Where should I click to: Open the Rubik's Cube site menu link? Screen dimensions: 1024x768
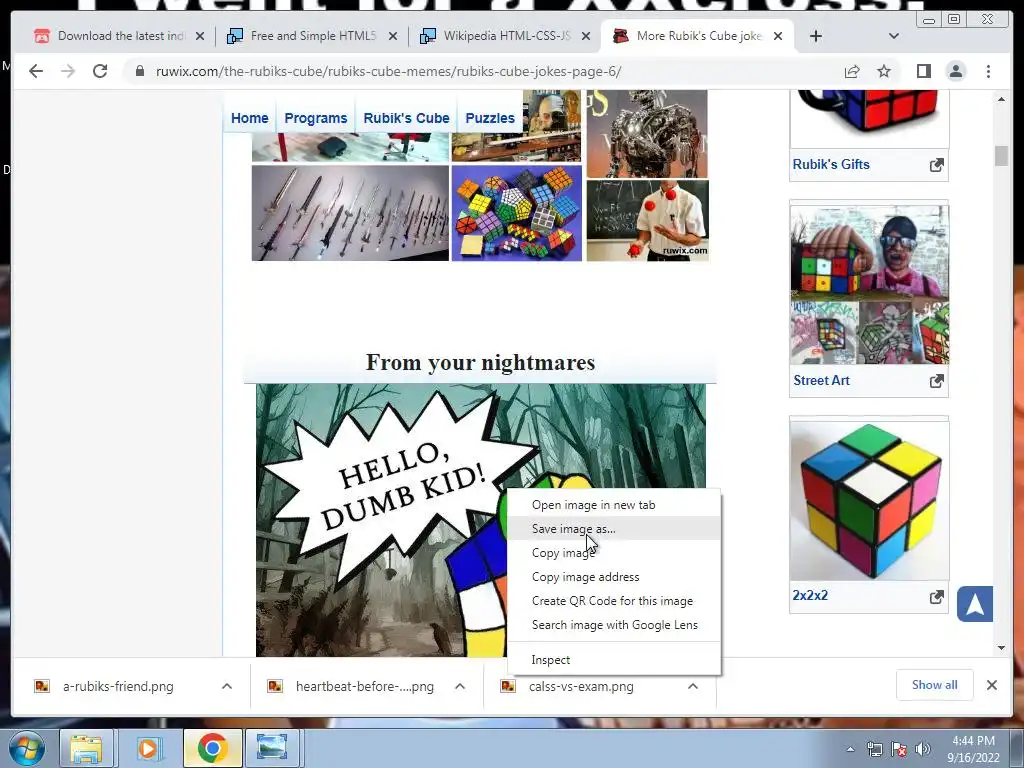coord(406,118)
